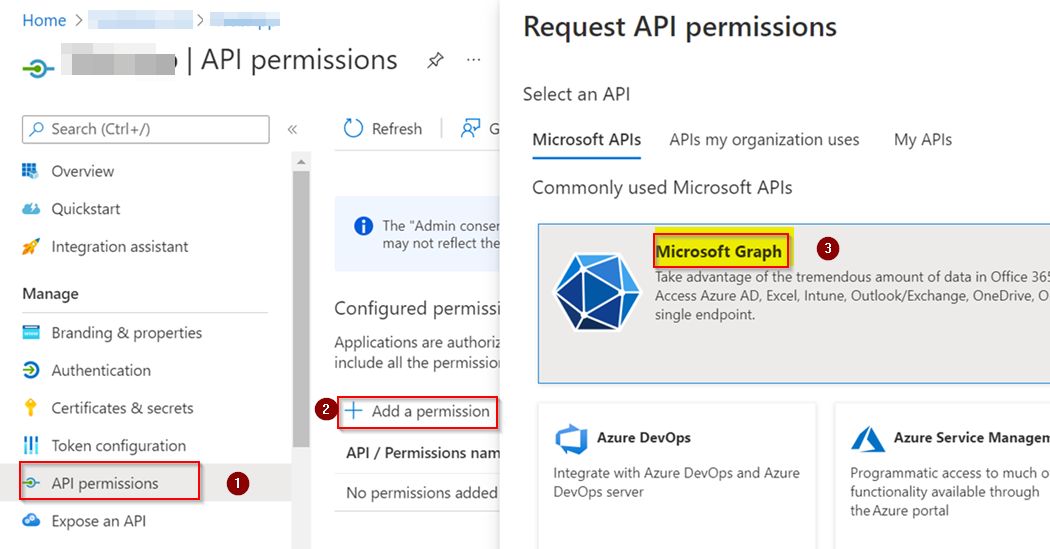Click the Microsoft Graph polyhedron logo
The height and width of the screenshot is (549, 1050).
click(596, 291)
